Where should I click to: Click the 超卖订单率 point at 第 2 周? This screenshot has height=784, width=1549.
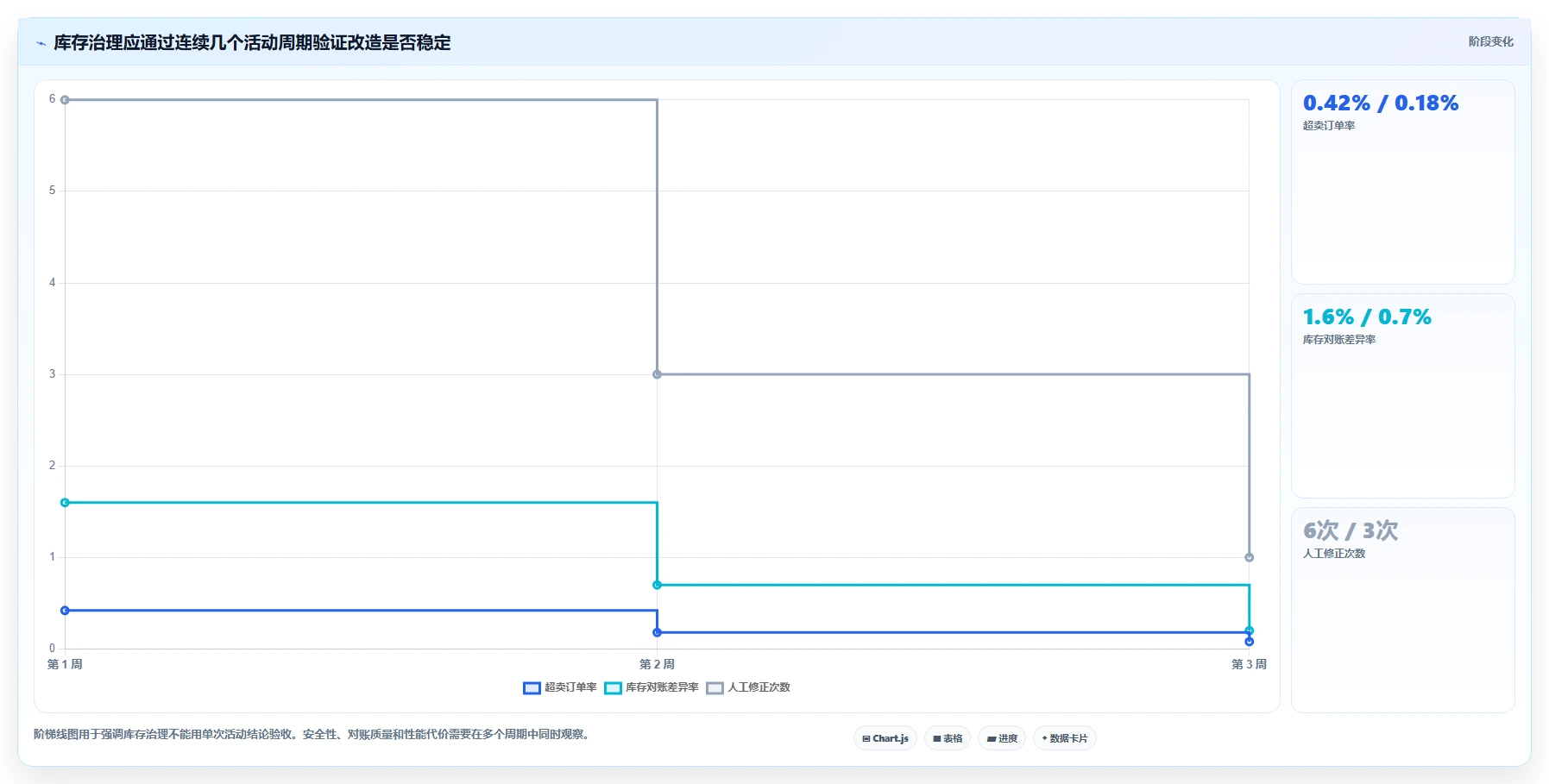(x=657, y=632)
